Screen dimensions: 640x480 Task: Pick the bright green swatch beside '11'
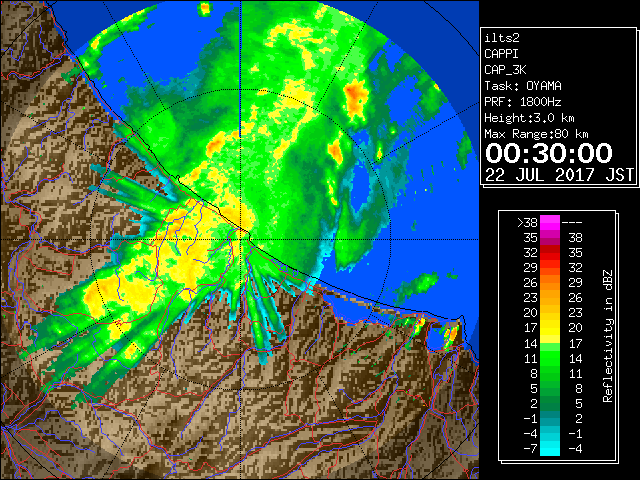550,358
